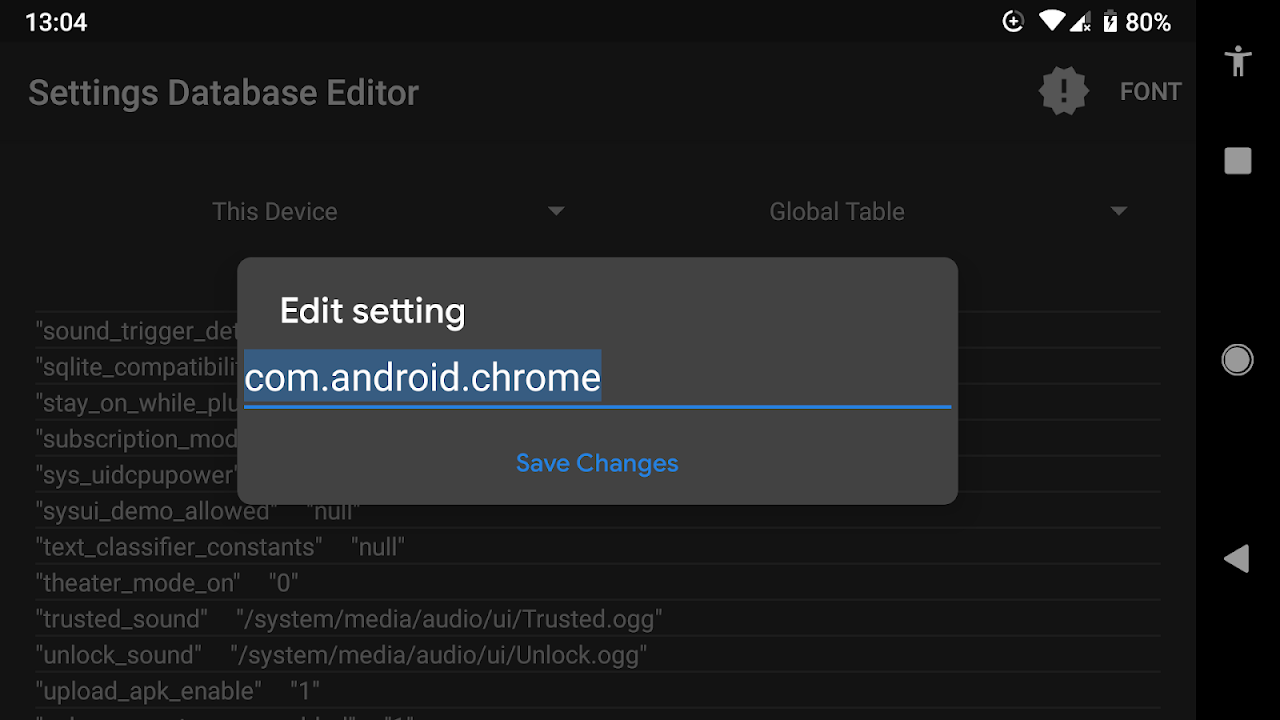Click the Wi-Fi status bar icon
Viewport: 1280px width, 720px height.
tap(1052, 21)
